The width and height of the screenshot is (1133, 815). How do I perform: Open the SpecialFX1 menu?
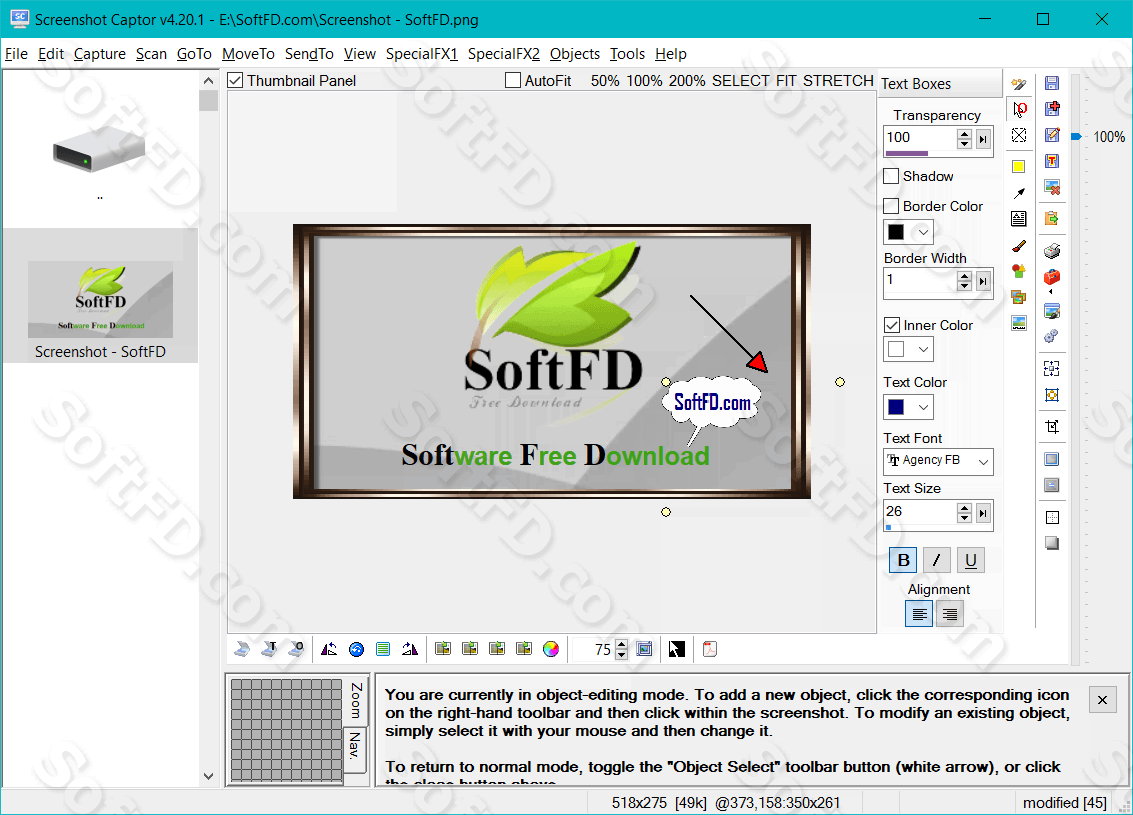click(422, 54)
